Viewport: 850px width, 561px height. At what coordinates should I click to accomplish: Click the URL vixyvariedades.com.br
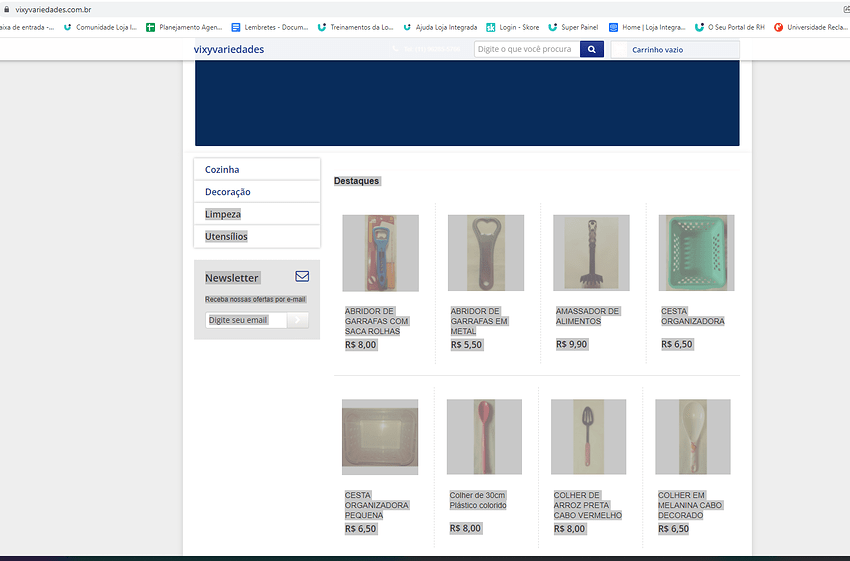tap(53, 9)
